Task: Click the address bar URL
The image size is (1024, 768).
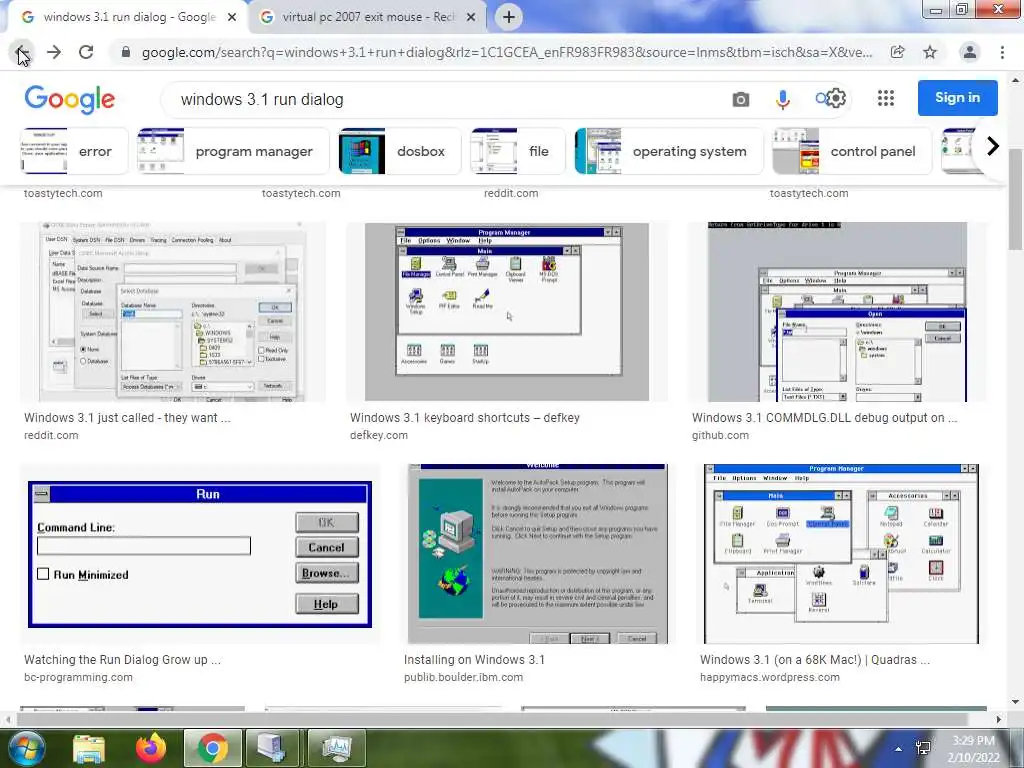Action: coord(507,52)
